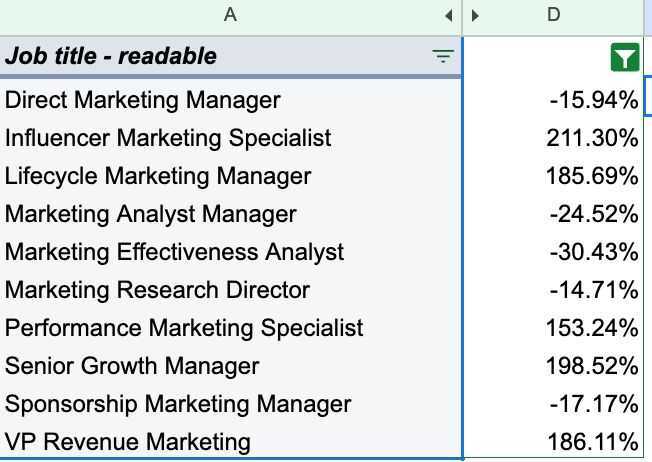Click the 'Job title - readable' header cell
652x462 pixels.
(231, 56)
